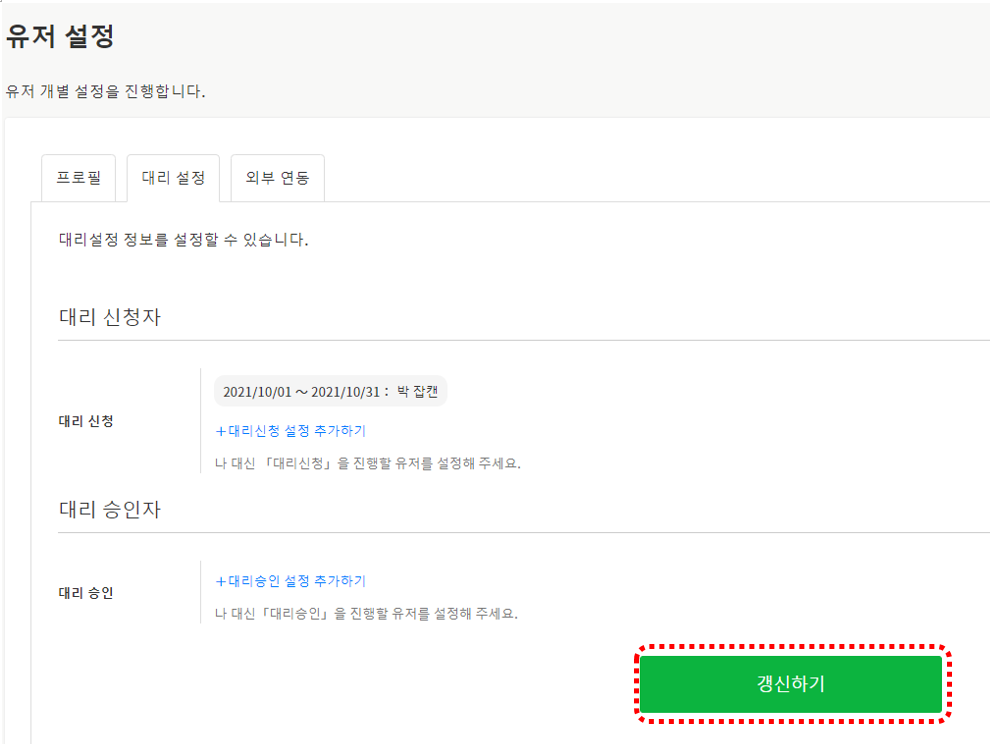Select the 대리 설정 tab
990x744 pixels.
pyautogui.click(x=173, y=179)
